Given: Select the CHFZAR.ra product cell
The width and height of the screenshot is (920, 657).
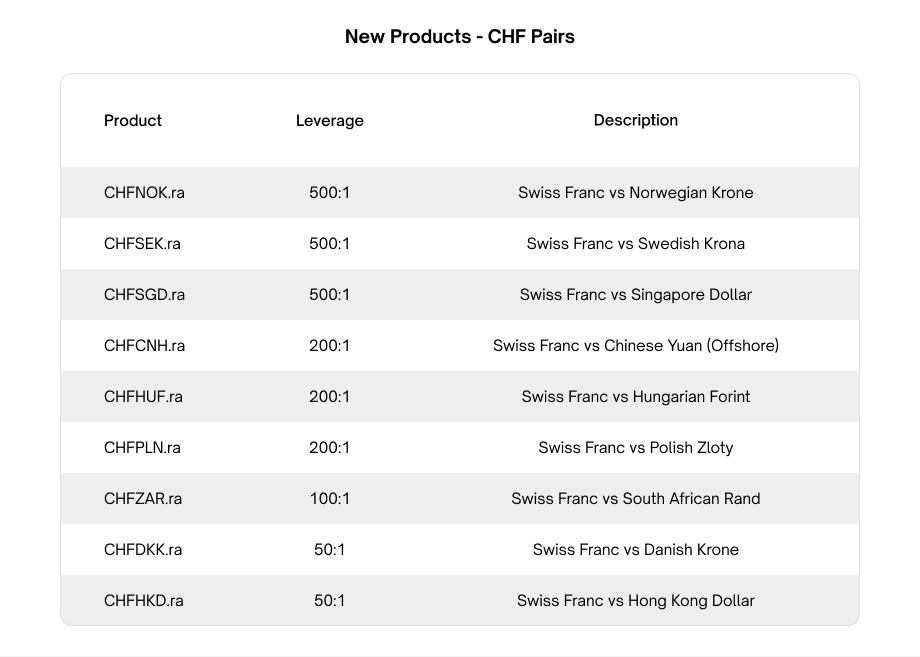Looking at the screenshot, I should pos(143,498).
